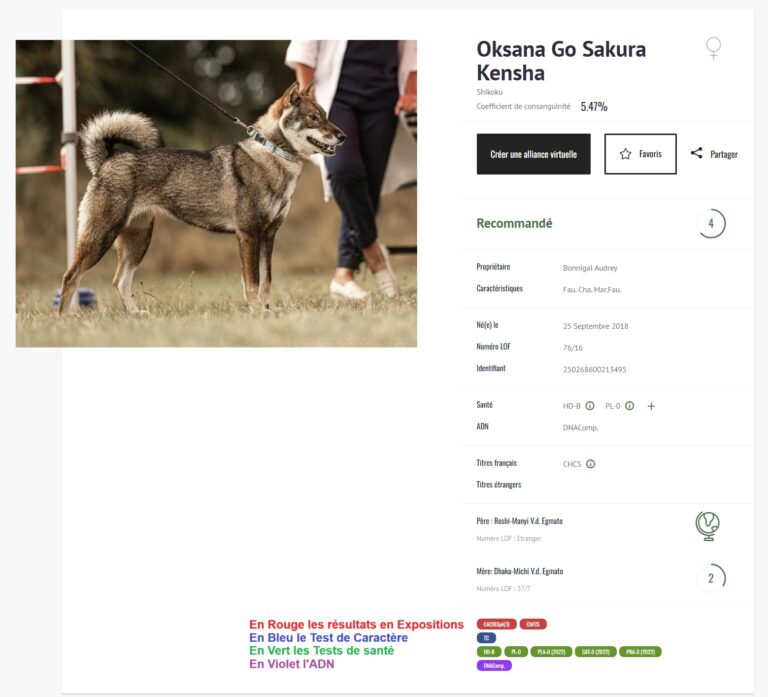This screenshot has width=768, height=697.
Task: Open mother Dhaka-Michi V.d. Egmato link
Action: click(x=520, y=571)
